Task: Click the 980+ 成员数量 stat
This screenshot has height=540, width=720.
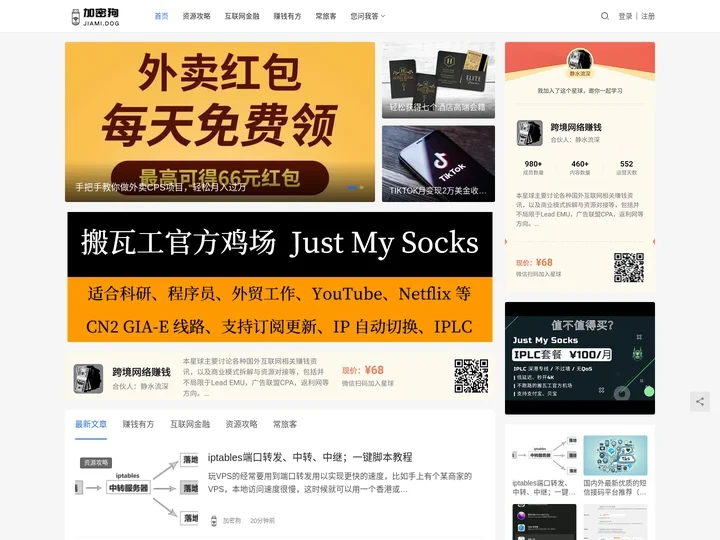Action: pos(533,168)
